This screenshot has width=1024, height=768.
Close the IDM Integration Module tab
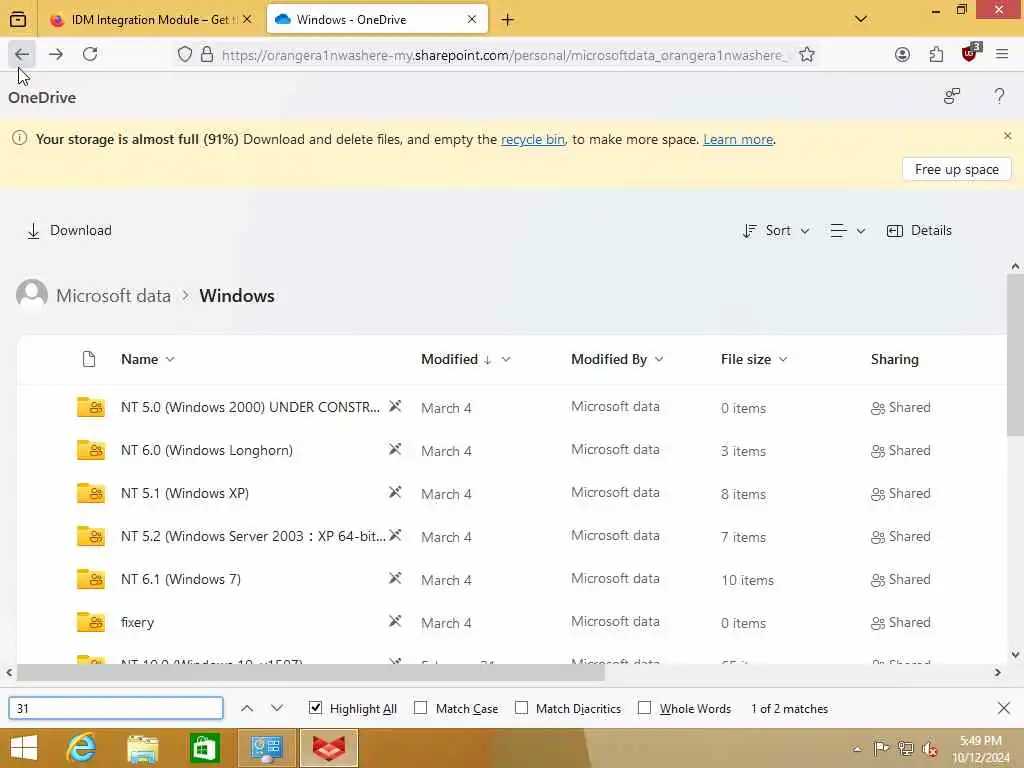(247, 20)
